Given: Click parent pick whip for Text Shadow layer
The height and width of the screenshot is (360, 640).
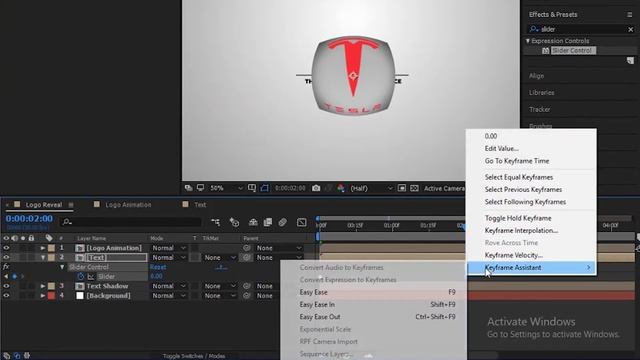Looking at the screenshot, I should pos(247,286).
